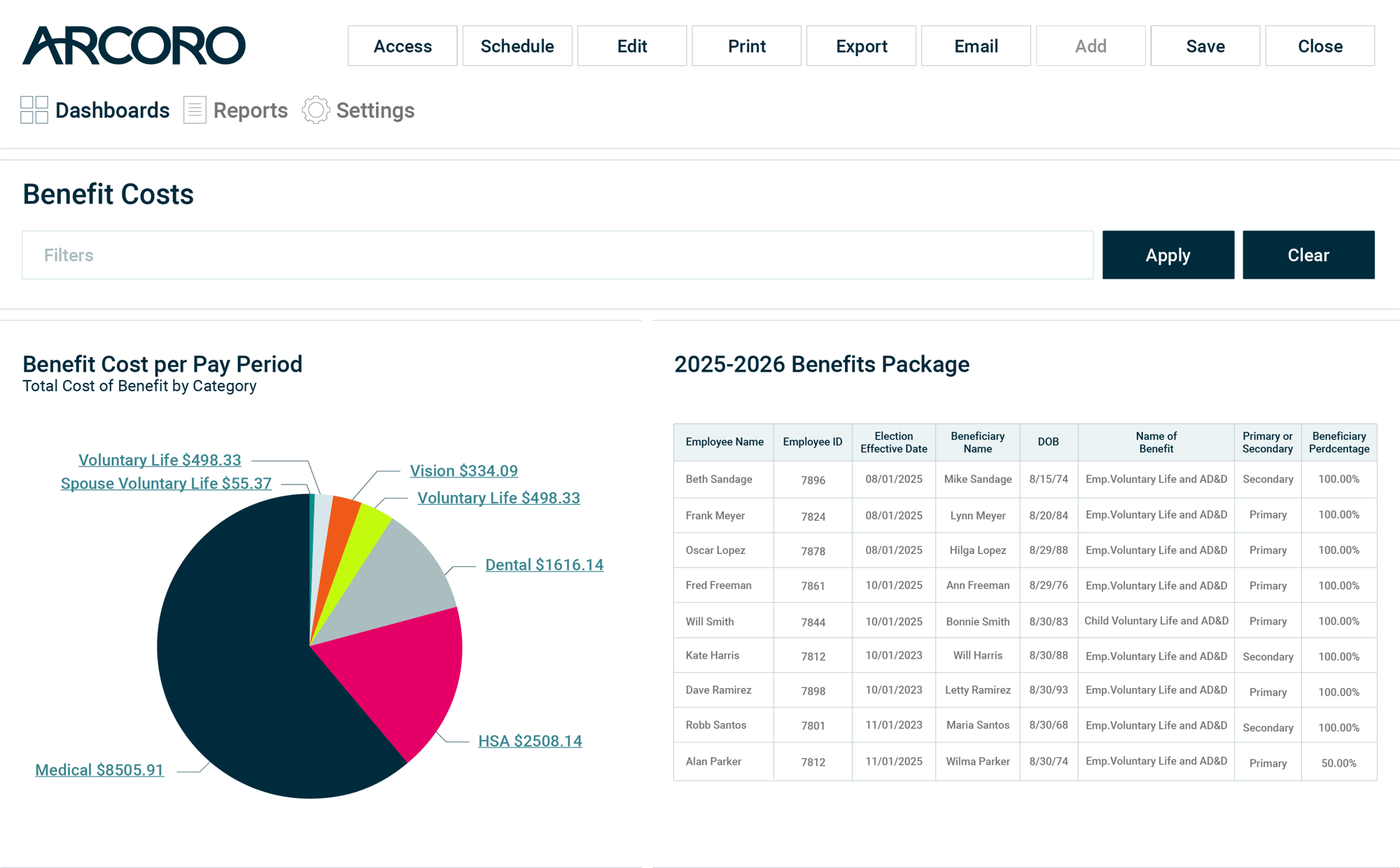This screenshot has width=1400, height=868.
Task: Open the HSA $2508.14 chart link
Action: tap(530, 741)
